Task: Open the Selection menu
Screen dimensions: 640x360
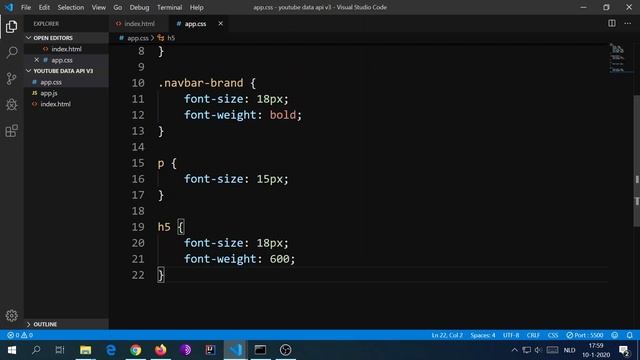Action: click(x=71, y=7)
